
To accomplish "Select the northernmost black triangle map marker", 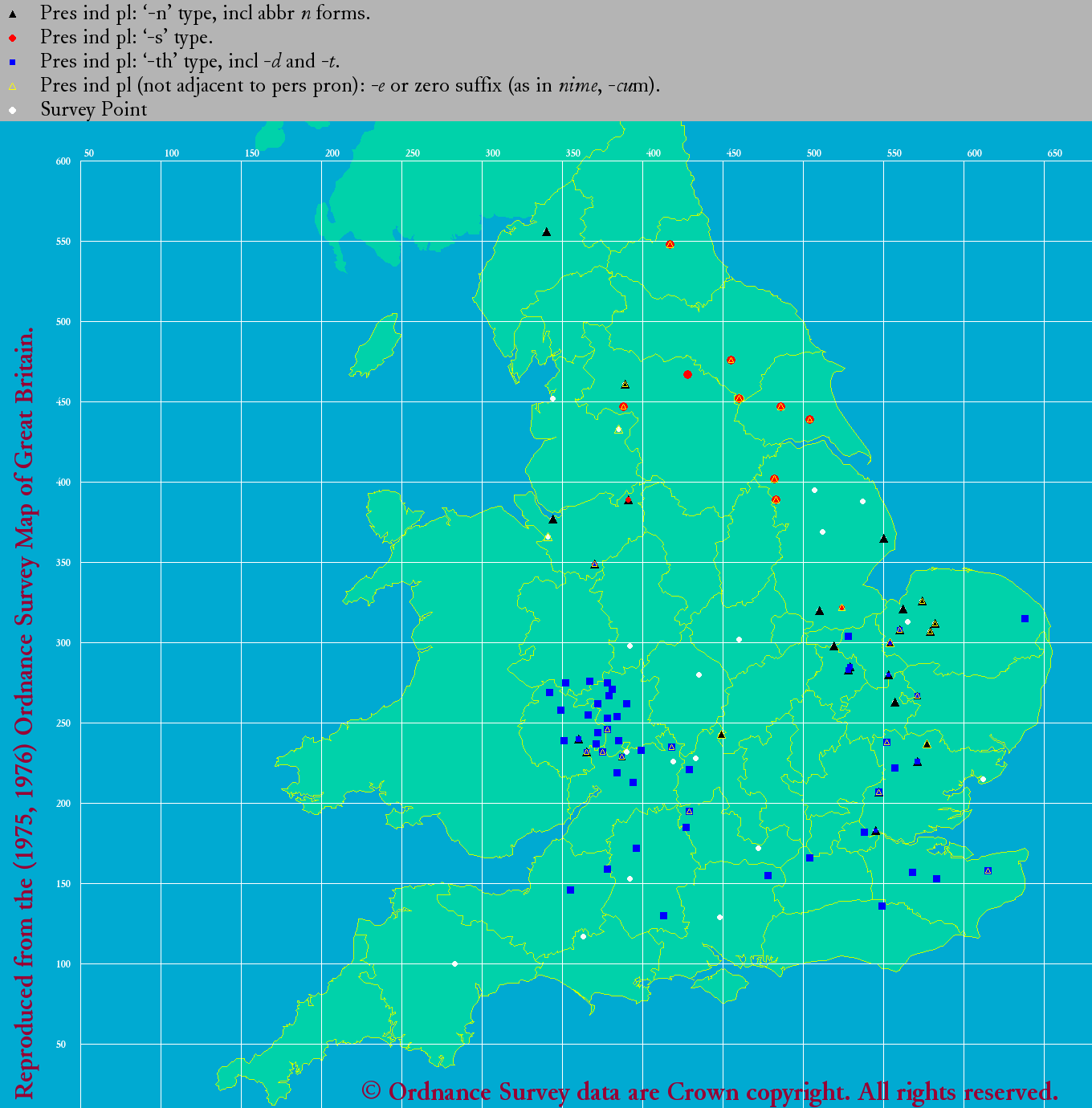I will [546, 232].
